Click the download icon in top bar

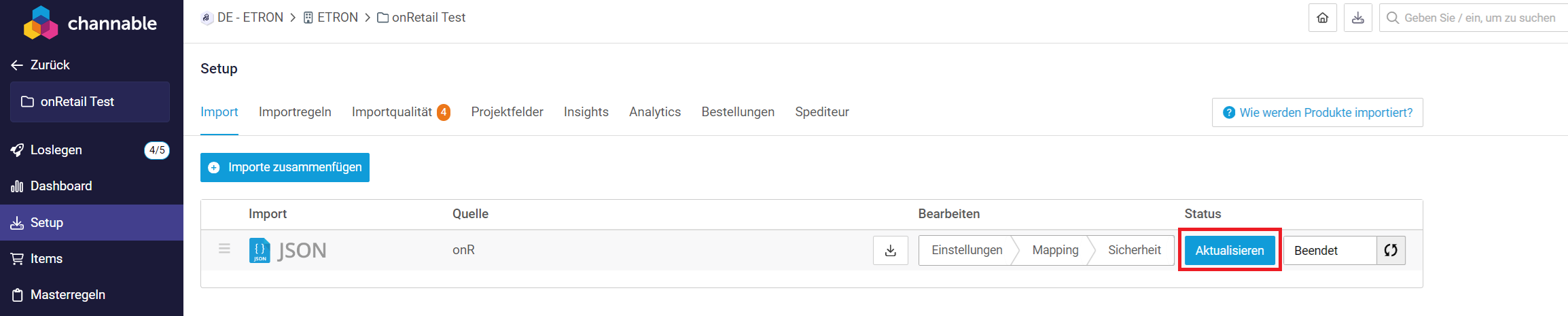pyautogui.click(x=1357, y=18)
